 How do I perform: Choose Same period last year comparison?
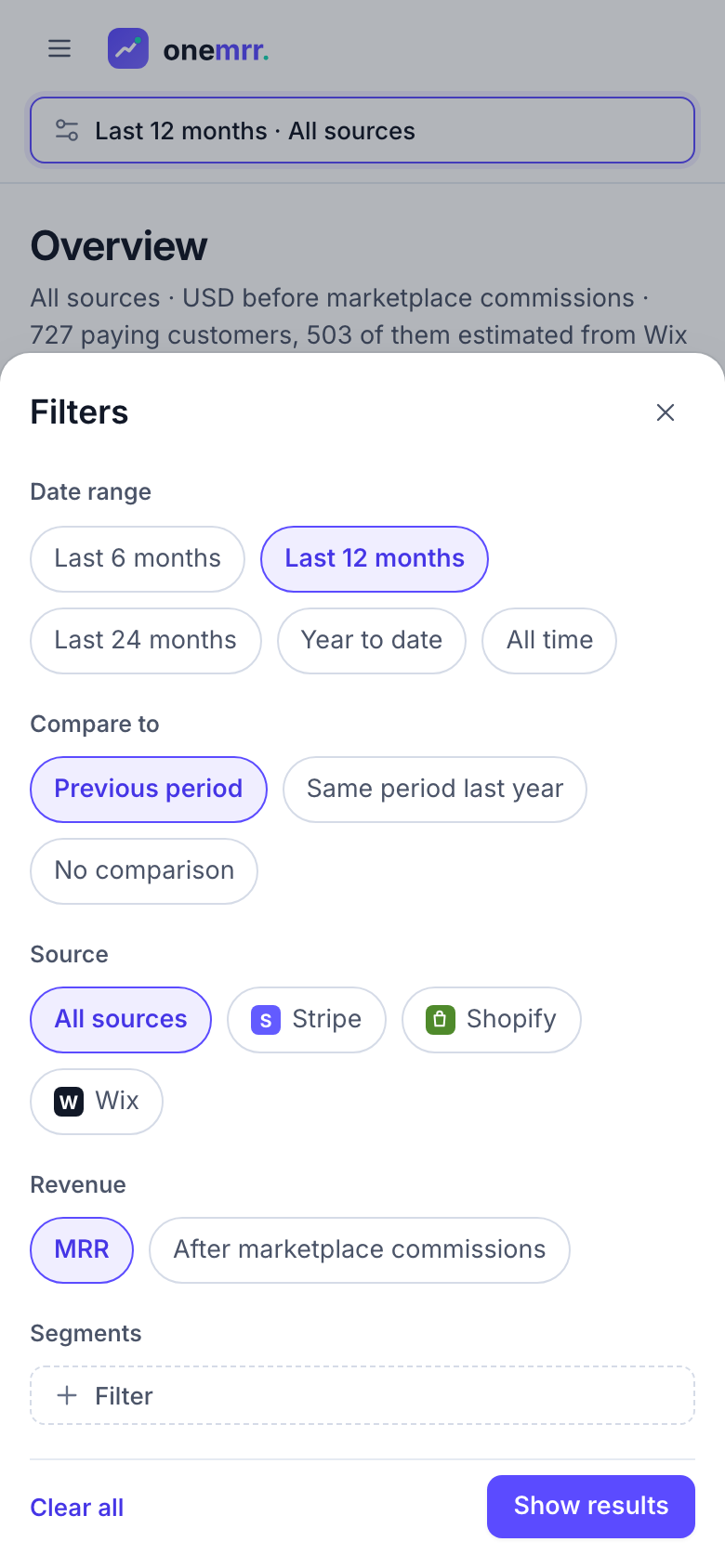[435, 790]
